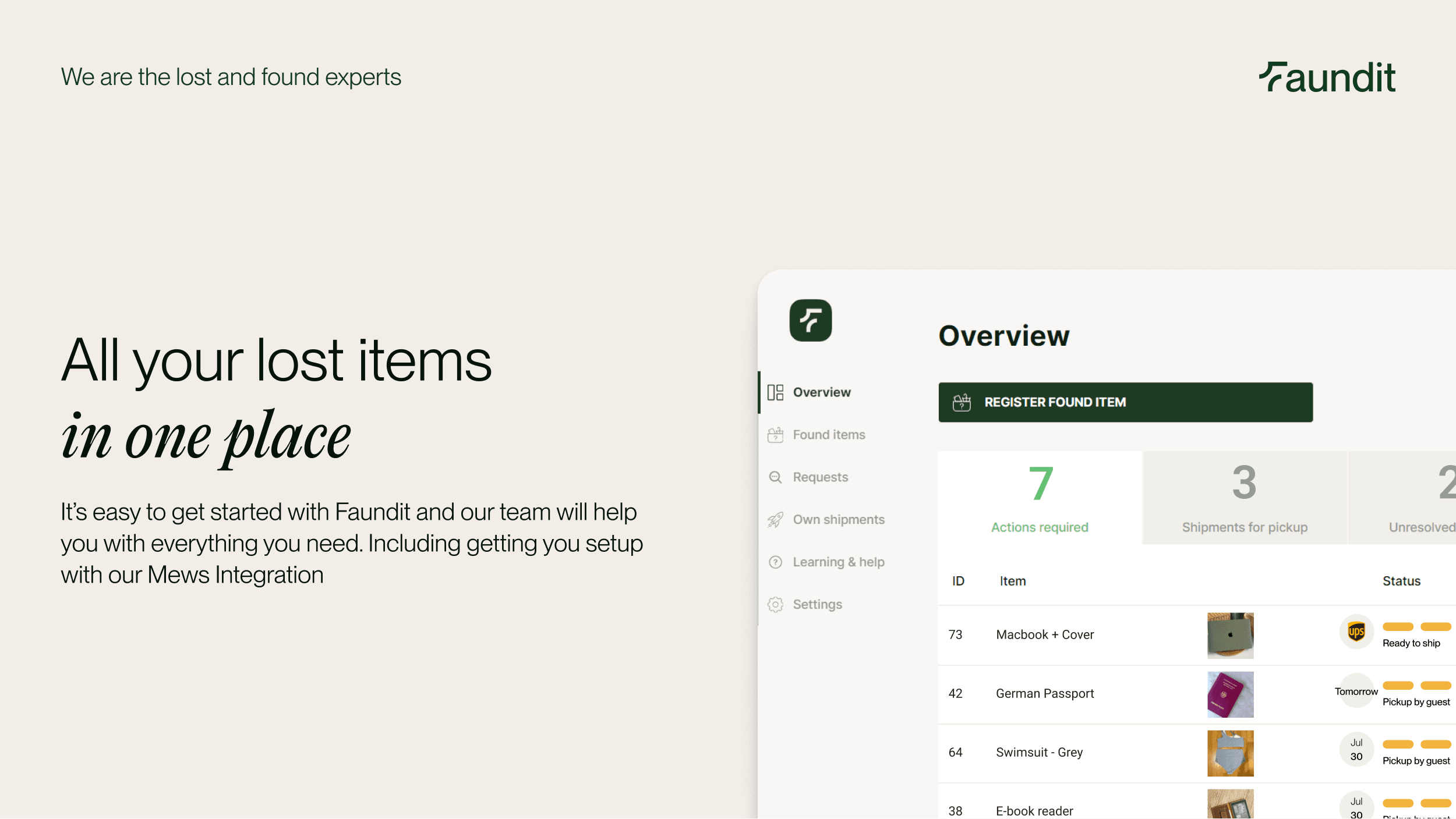The image size is (1456, 819).
Task: Open the Swimsuit - Grey photo thumbnail
Action: 1230,753
